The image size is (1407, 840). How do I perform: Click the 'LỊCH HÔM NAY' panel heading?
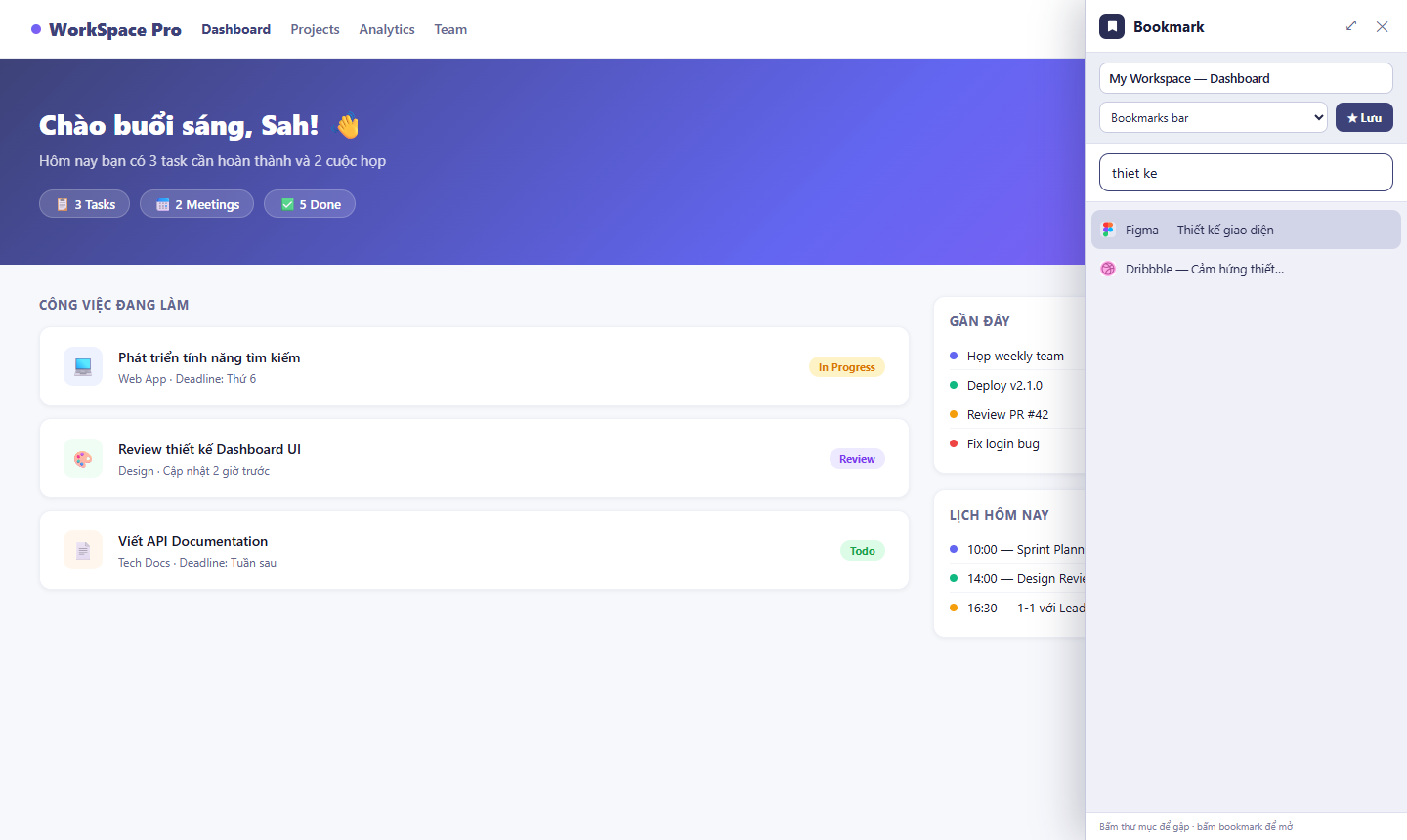(x=1000, y=515)
